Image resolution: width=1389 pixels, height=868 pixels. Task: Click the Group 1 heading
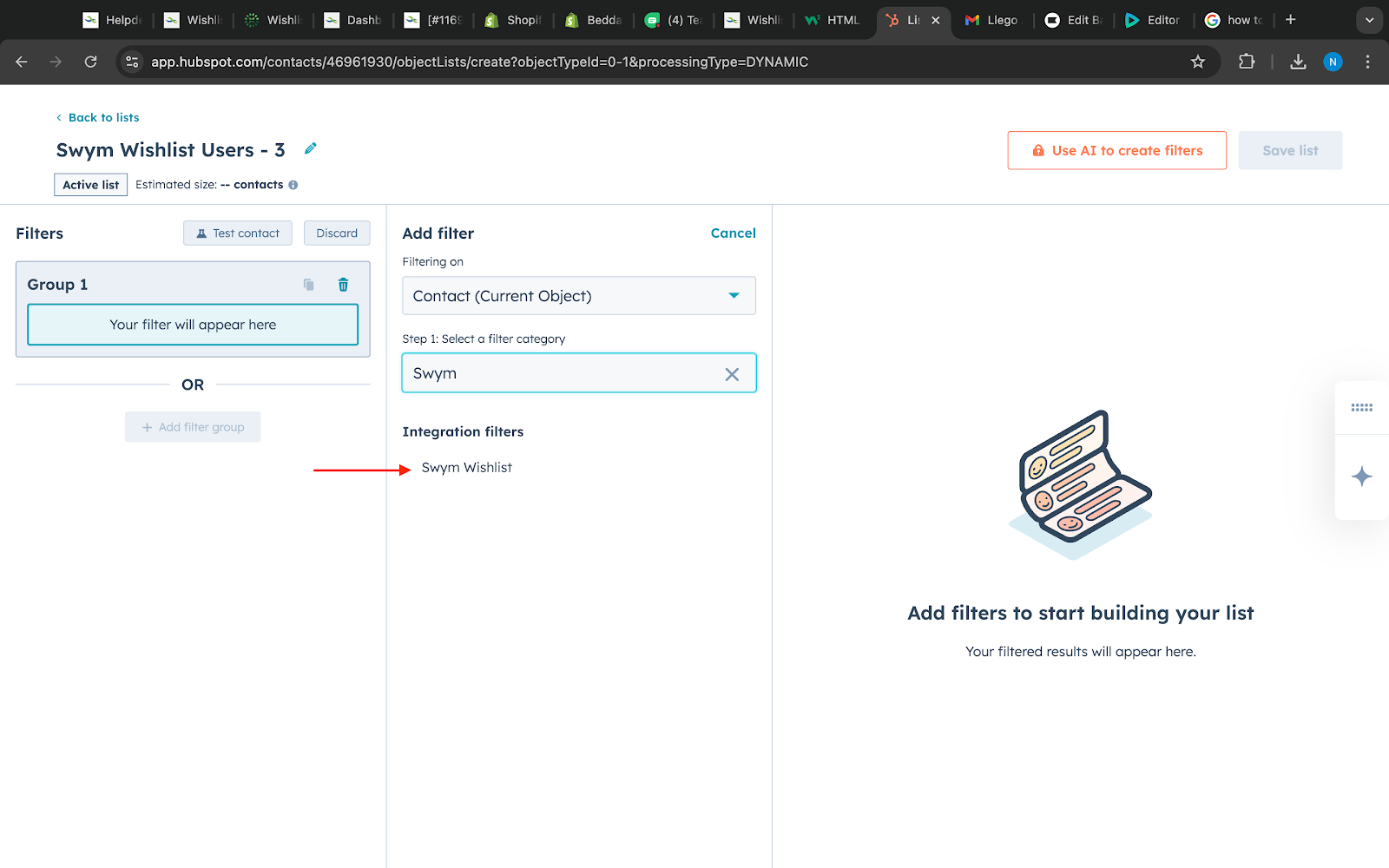click(x=57, y=285)
